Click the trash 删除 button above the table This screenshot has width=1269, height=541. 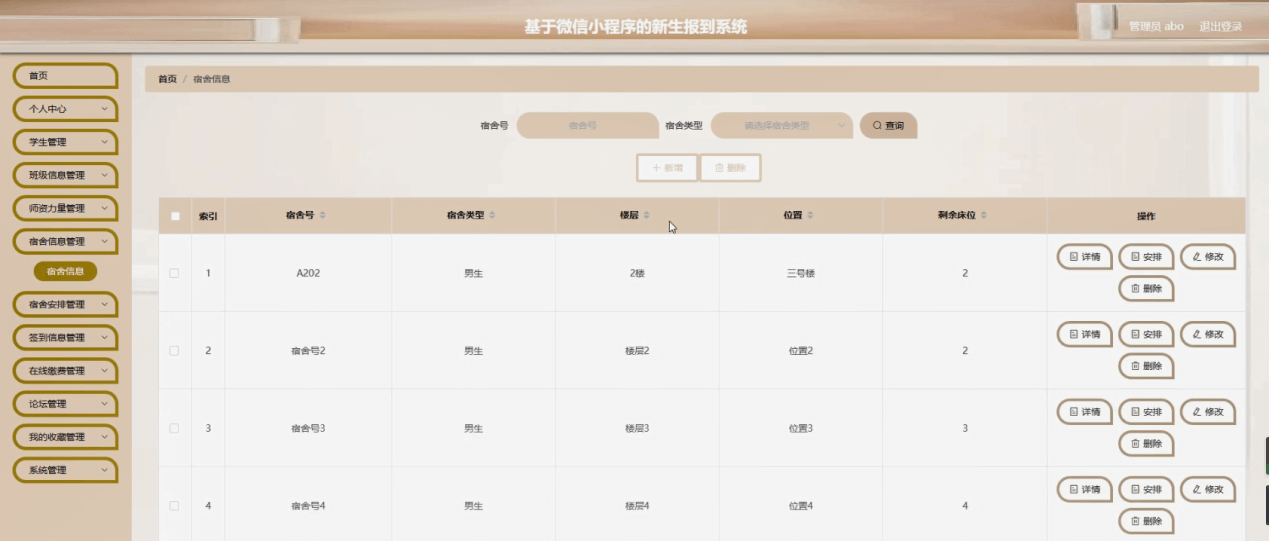[x=730, y=168]
